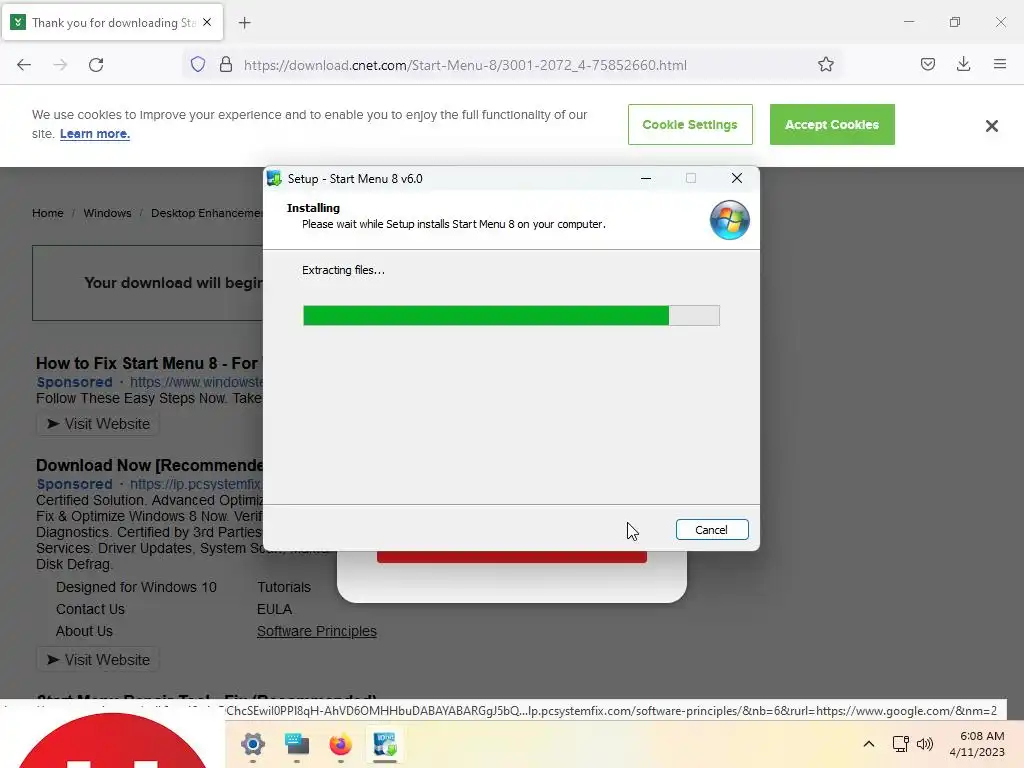Close the Setup - Start Menu 8 dialog
The height and width of the screenshot is (768, 1024).
click(737, 178)
